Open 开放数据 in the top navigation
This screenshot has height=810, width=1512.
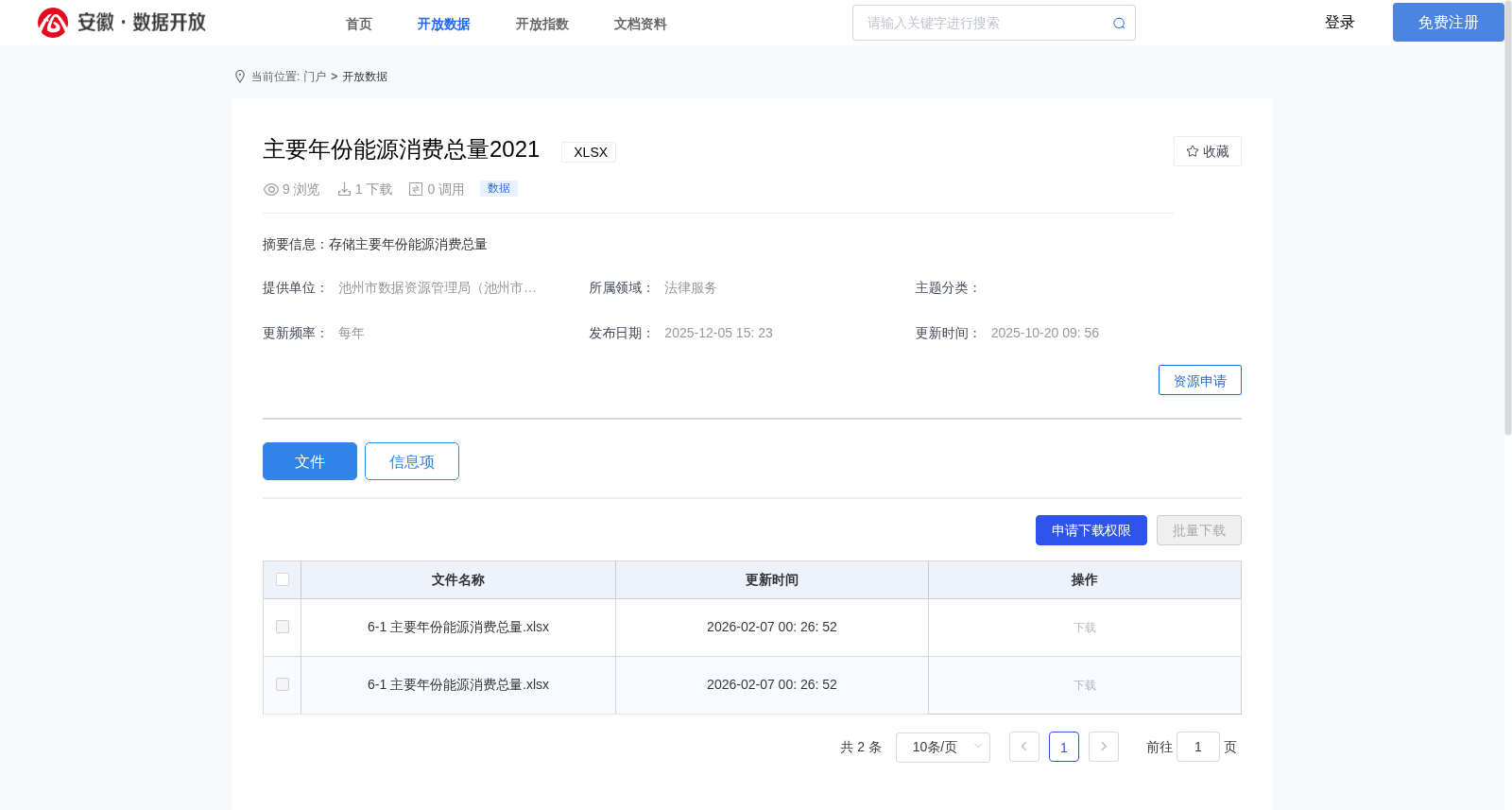coord(444,24)
